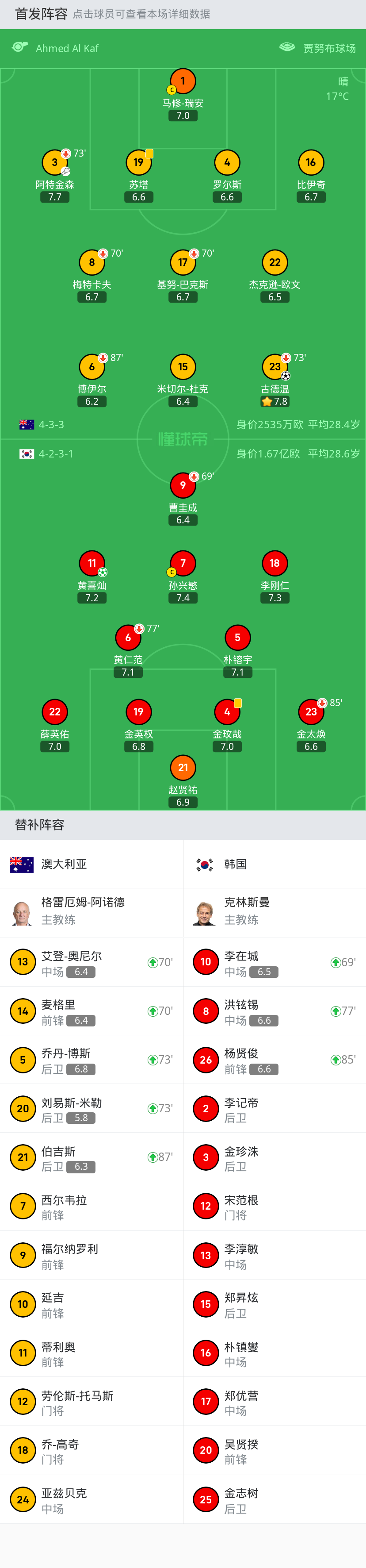Open 孙兴慜 number 7 player circle
Viewport: 366px width, 1568px height.
[x=183, y=563]
